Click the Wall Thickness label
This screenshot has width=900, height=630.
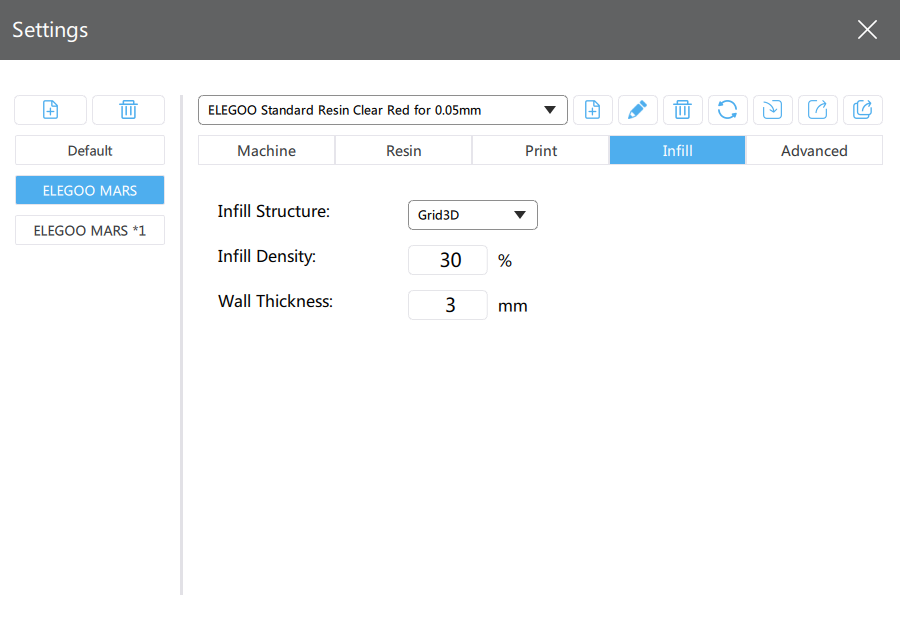(276, 301)
